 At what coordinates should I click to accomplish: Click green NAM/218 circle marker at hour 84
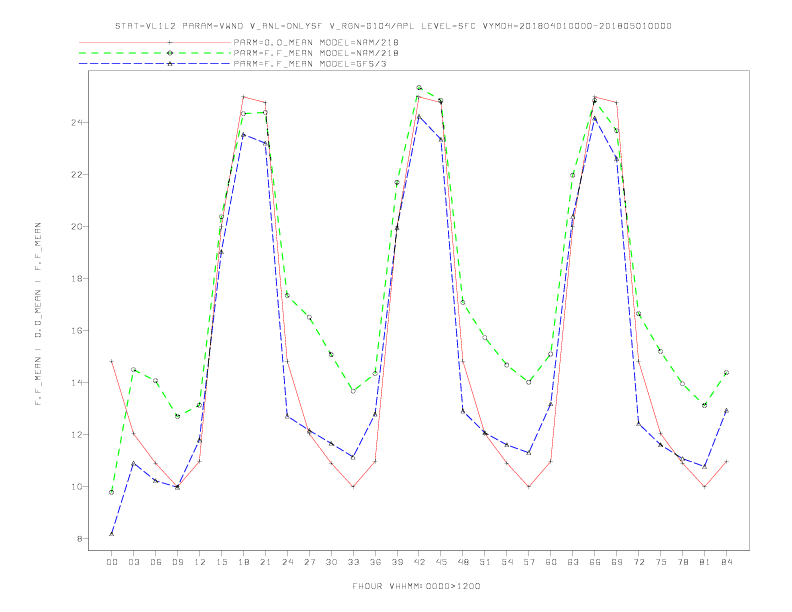click(726, 373)
